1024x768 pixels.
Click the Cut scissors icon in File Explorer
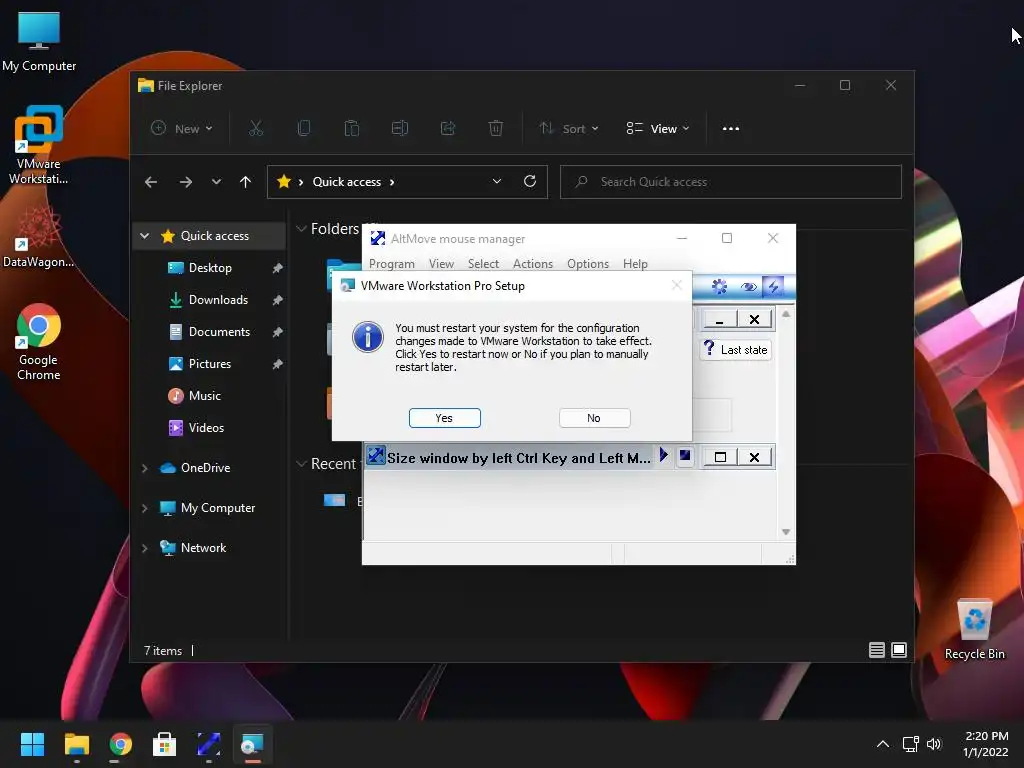click(x=256, y=129)
